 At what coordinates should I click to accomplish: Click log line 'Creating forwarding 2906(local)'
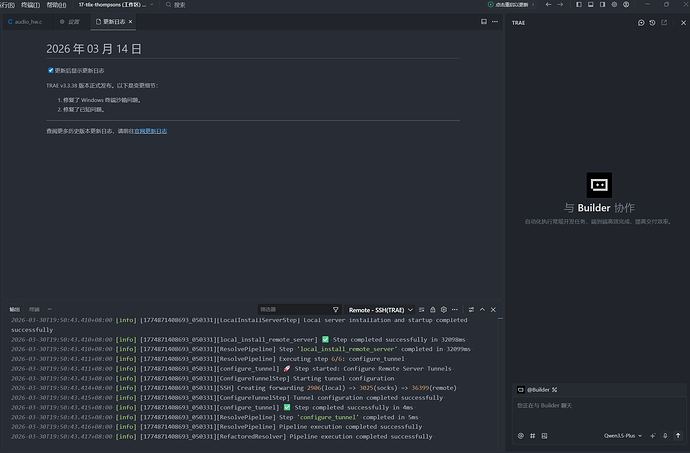tap(234, 388)
